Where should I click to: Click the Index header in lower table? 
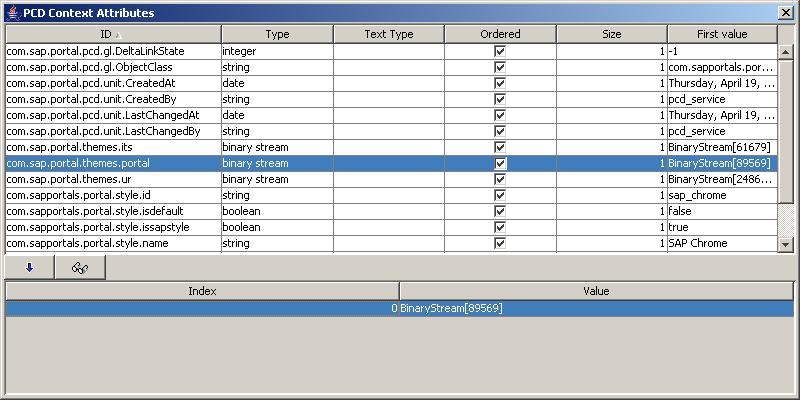click(202, 291)
